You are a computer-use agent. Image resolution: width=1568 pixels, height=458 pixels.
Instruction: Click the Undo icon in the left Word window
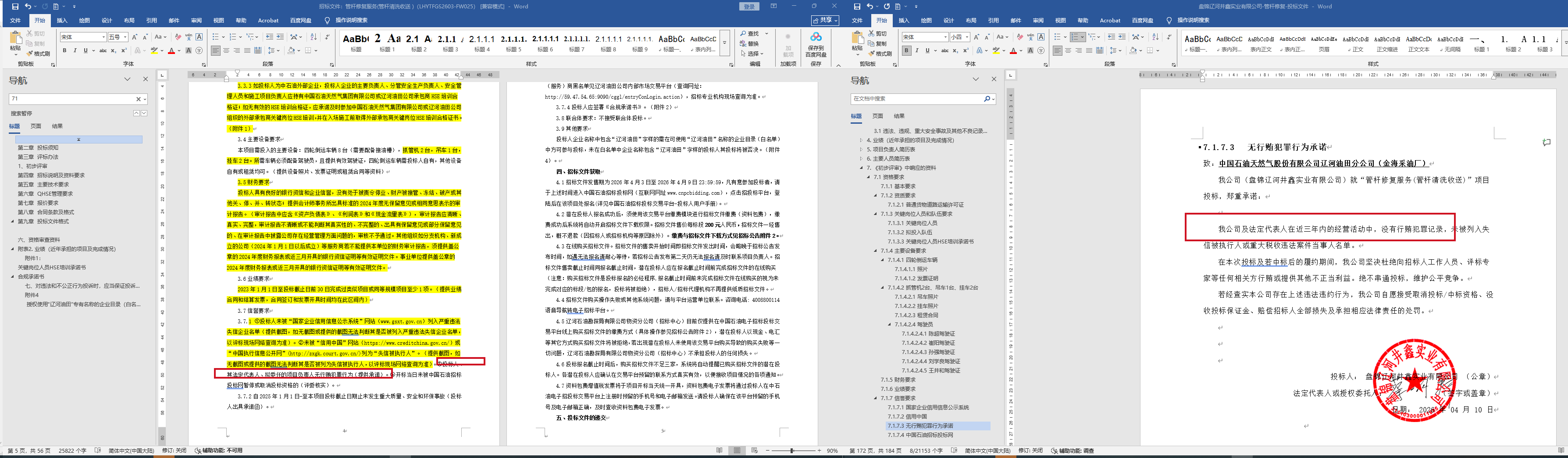click(x=27, y=7)
